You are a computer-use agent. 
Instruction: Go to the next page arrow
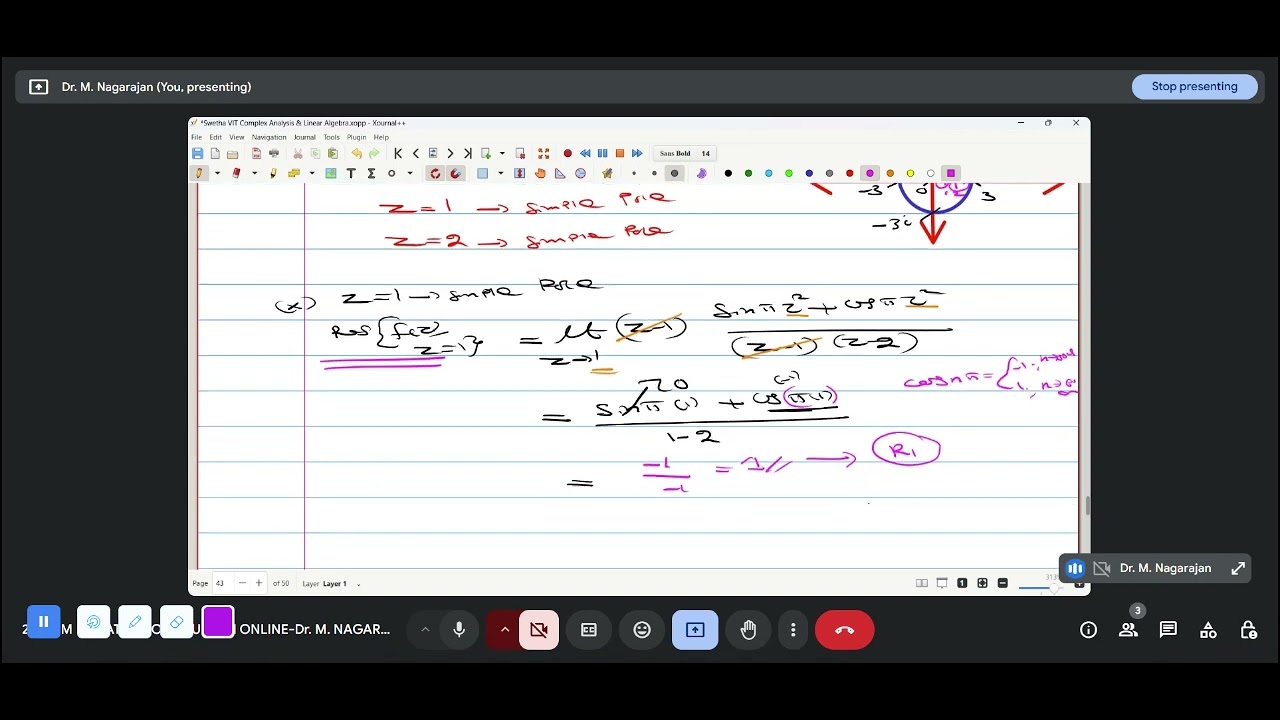tap(450, 153)
